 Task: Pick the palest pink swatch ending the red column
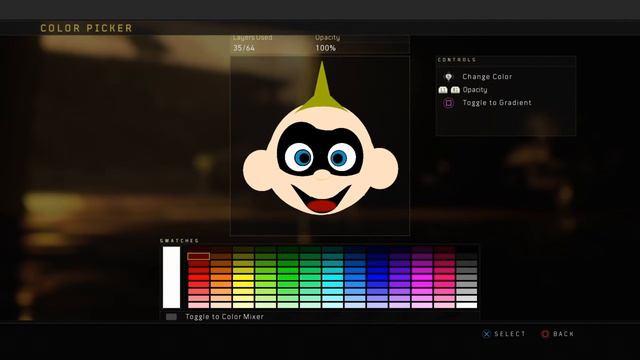coord(199,305)
